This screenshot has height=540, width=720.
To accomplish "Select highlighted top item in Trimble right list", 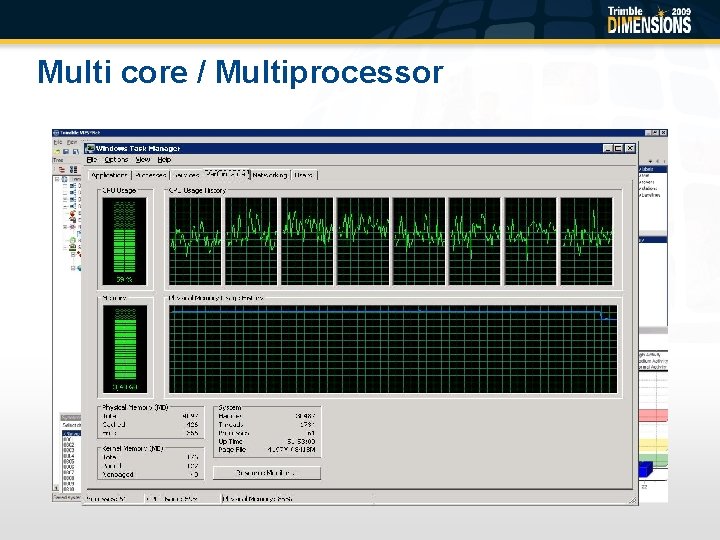I will (x=652, y=169).
